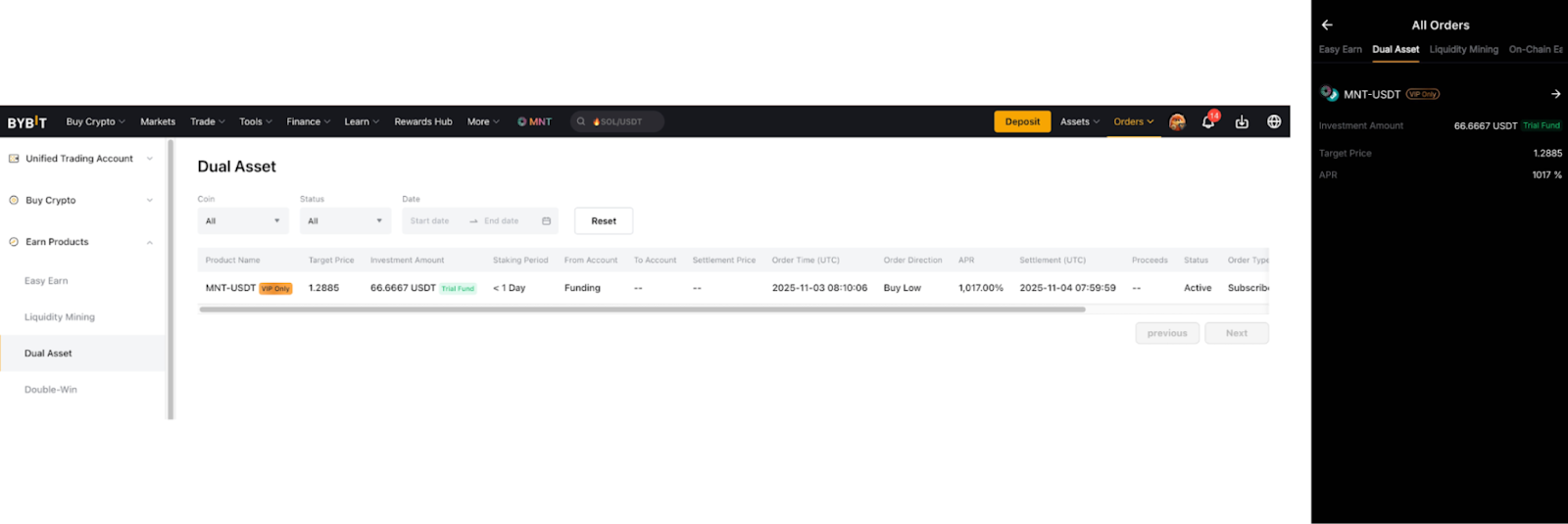Open the Coin filter dropdown
This screenshot has height=524, width=1568.
click(x=242, y=221)
